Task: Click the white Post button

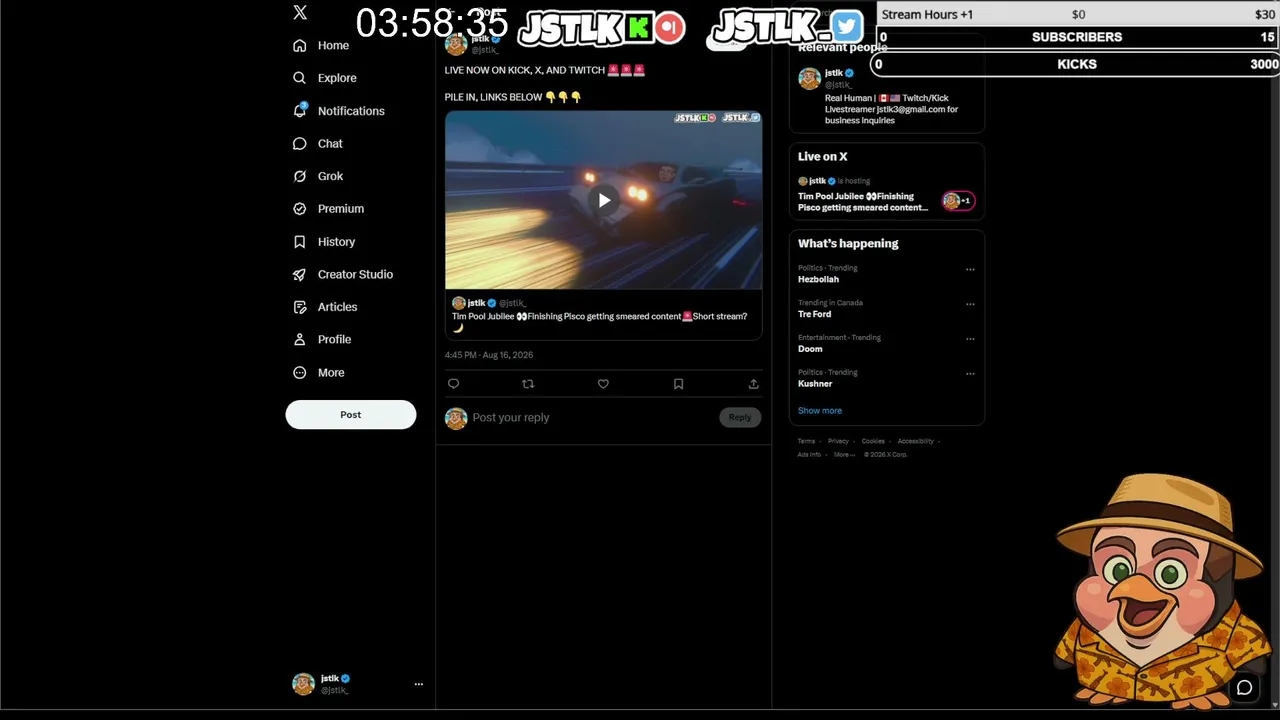Action: point(350,415)
